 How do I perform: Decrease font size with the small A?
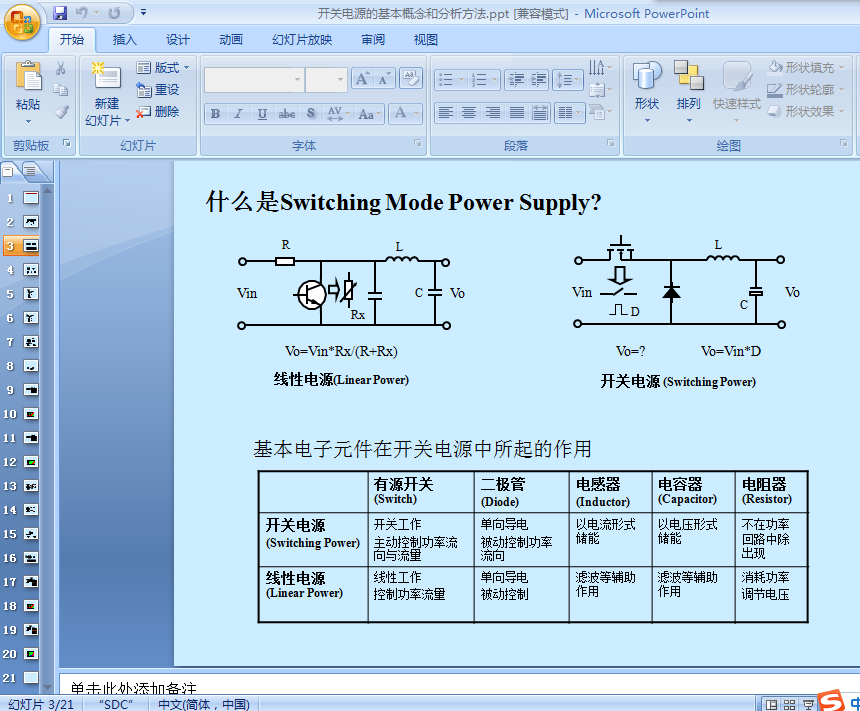tap(383, 79)
